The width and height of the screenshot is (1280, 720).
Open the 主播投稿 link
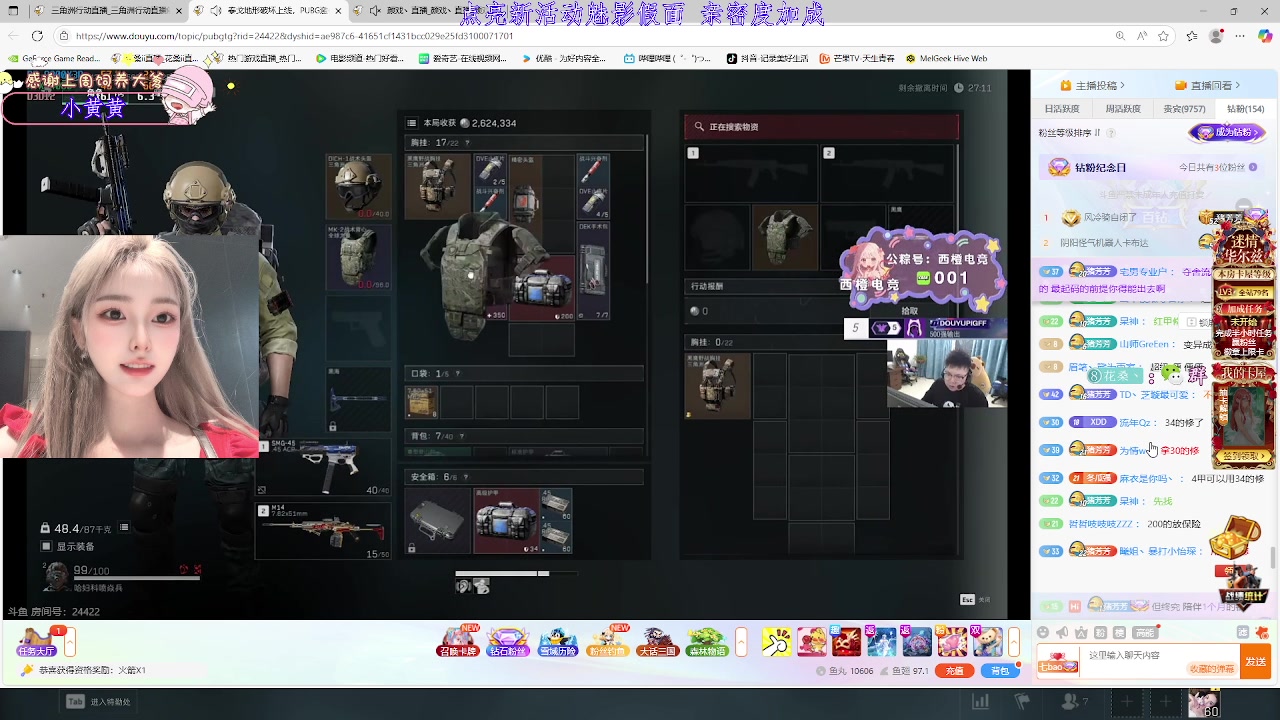1093,85
